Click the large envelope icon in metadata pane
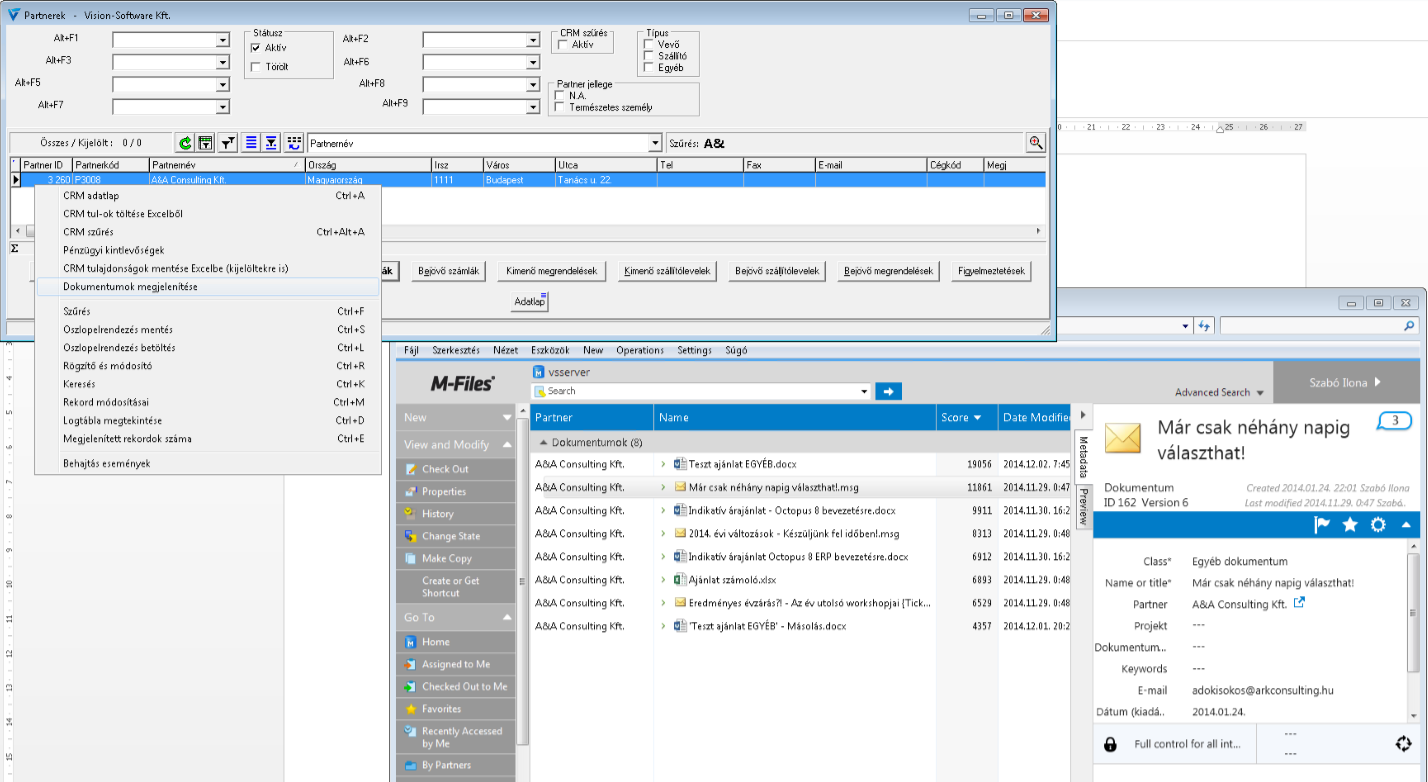Screen dimensions: 1428x782 coord(1123,439)
